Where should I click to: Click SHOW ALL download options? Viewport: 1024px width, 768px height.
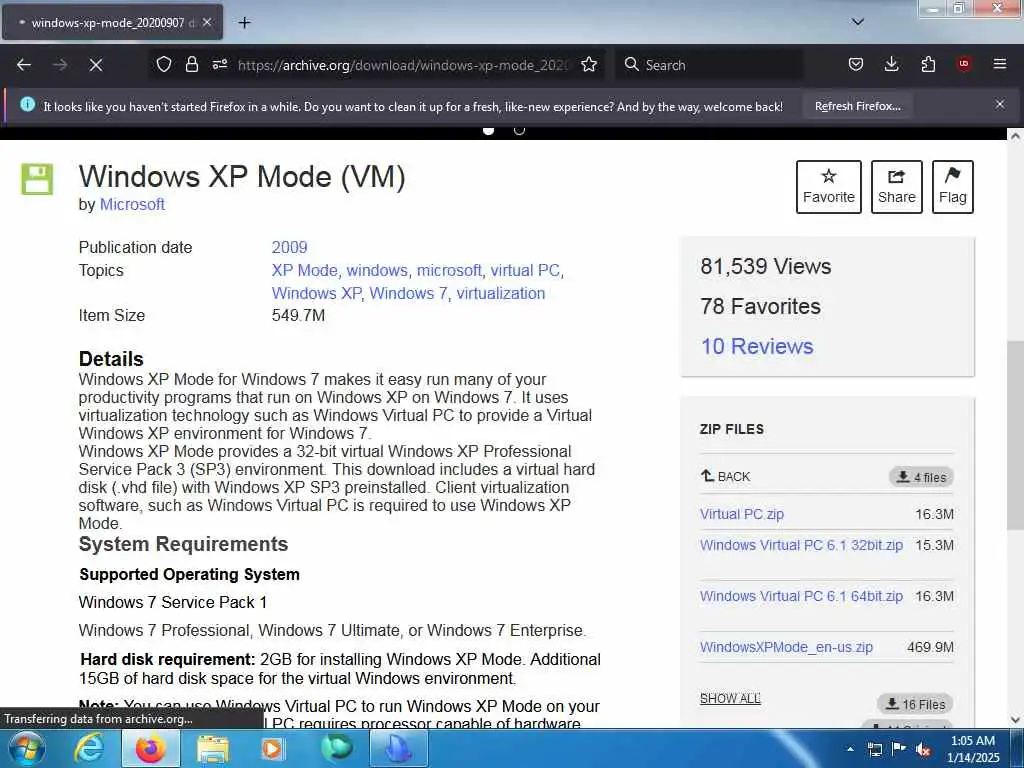(x=730, y=699)
